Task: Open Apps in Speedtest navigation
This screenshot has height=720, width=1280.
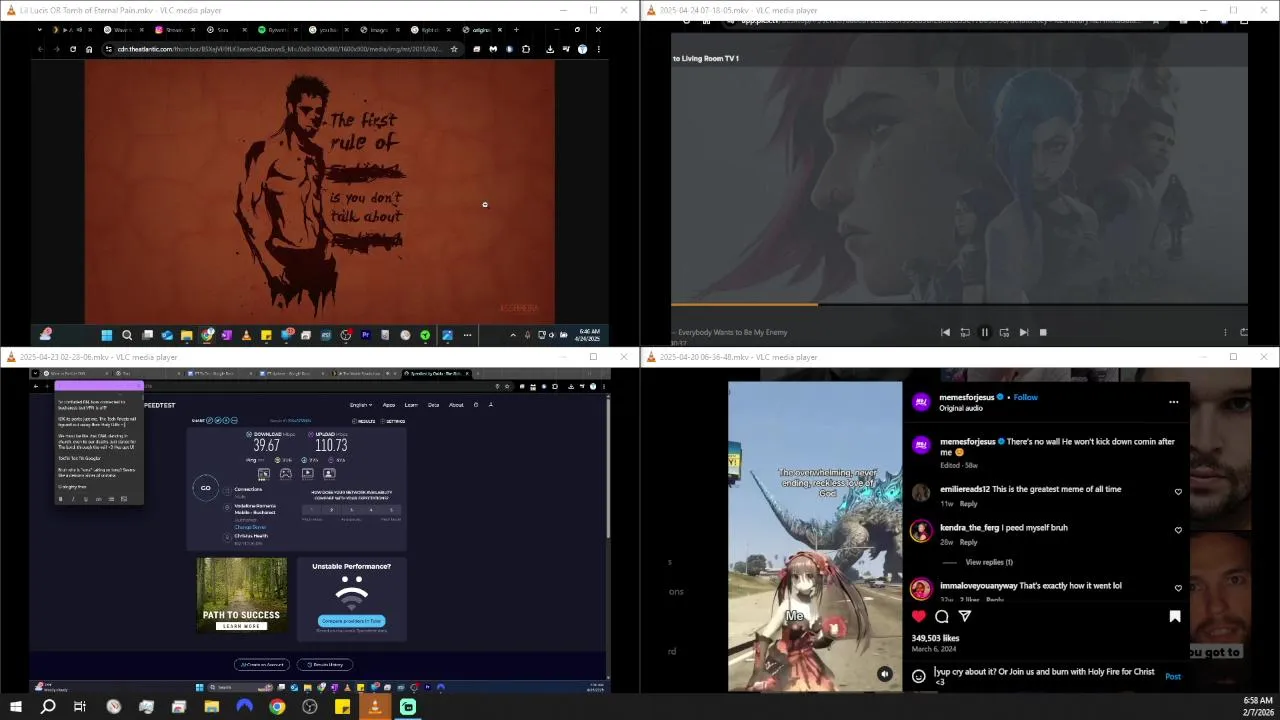Action: click(x=389, y=405)
